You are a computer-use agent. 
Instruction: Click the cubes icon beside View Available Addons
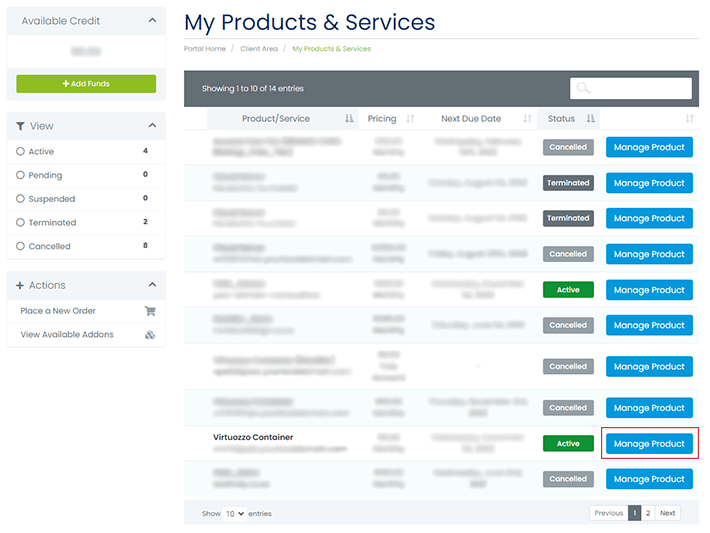[x=150, y=335]
